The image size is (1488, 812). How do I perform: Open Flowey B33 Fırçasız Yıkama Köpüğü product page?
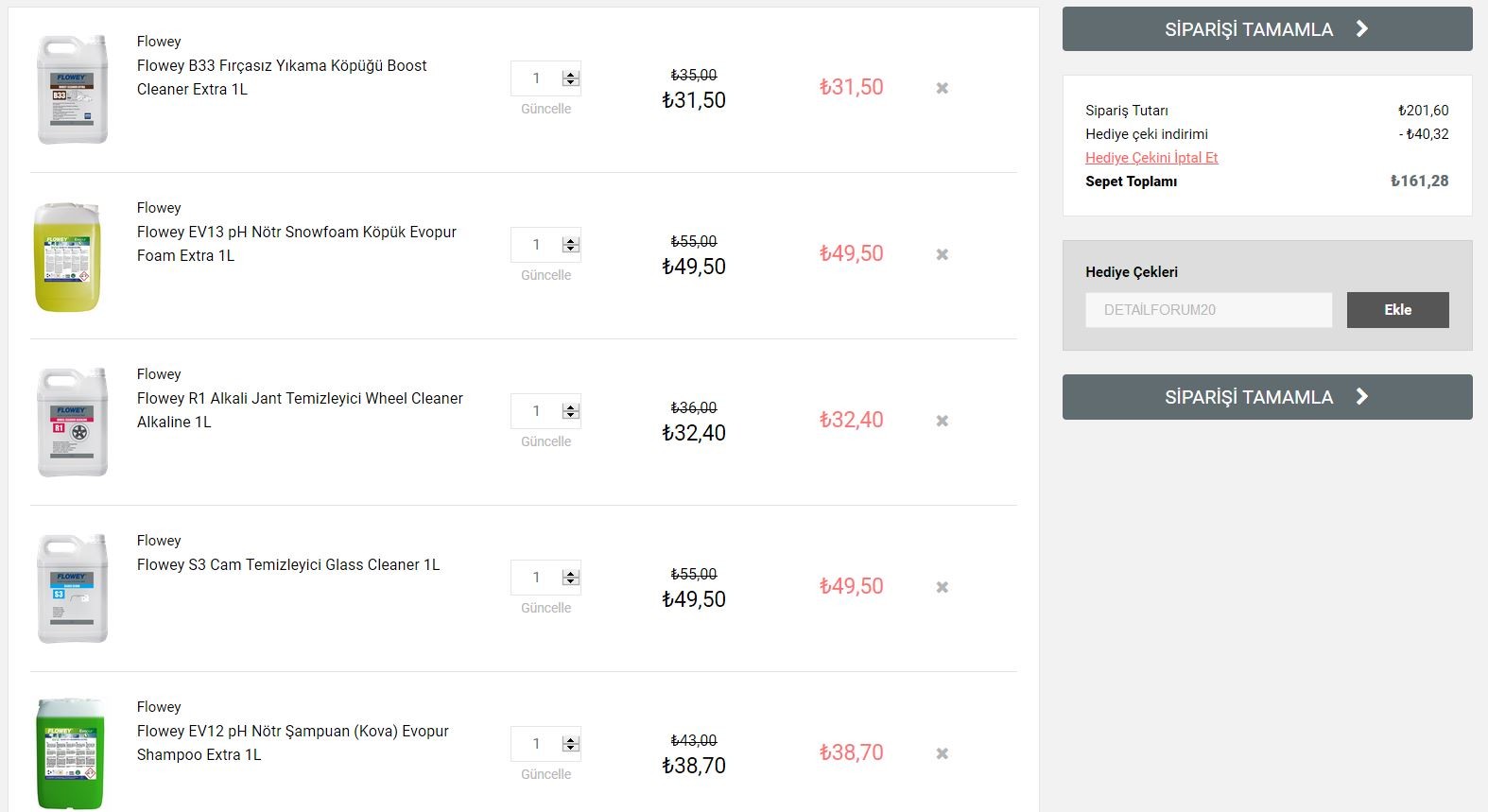click(x=282, y=78)
